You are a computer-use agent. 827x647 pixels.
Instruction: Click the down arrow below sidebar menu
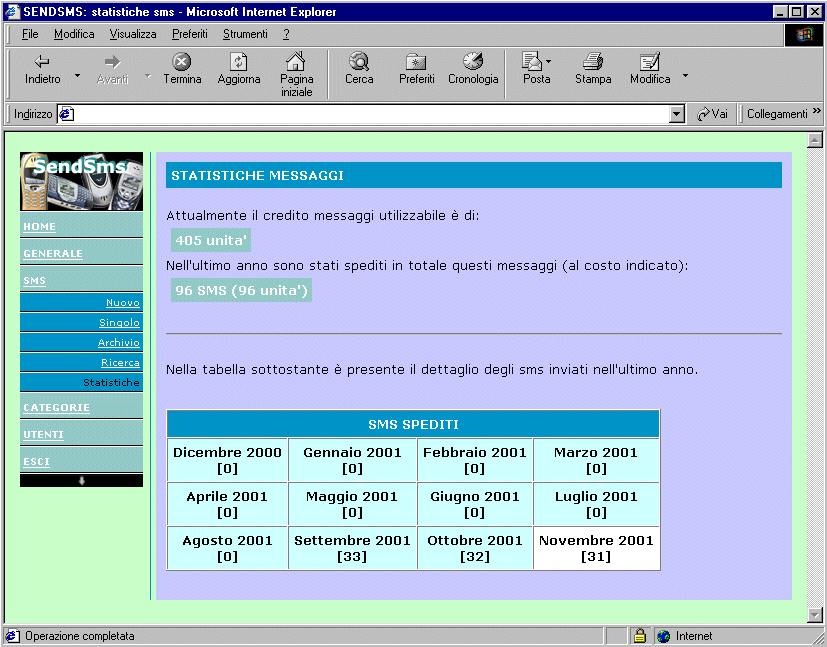(81, 480)
